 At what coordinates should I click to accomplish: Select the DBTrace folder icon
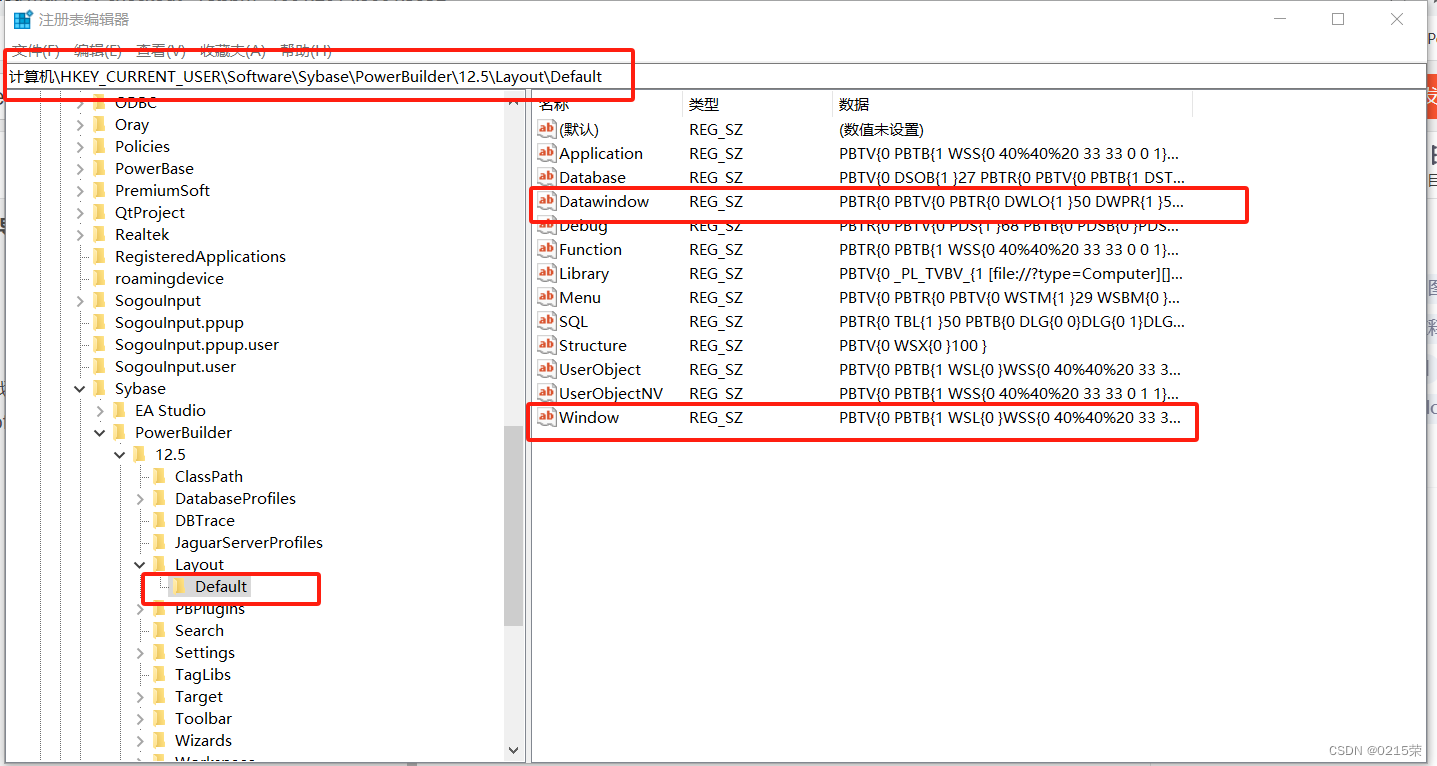(159, 521)
